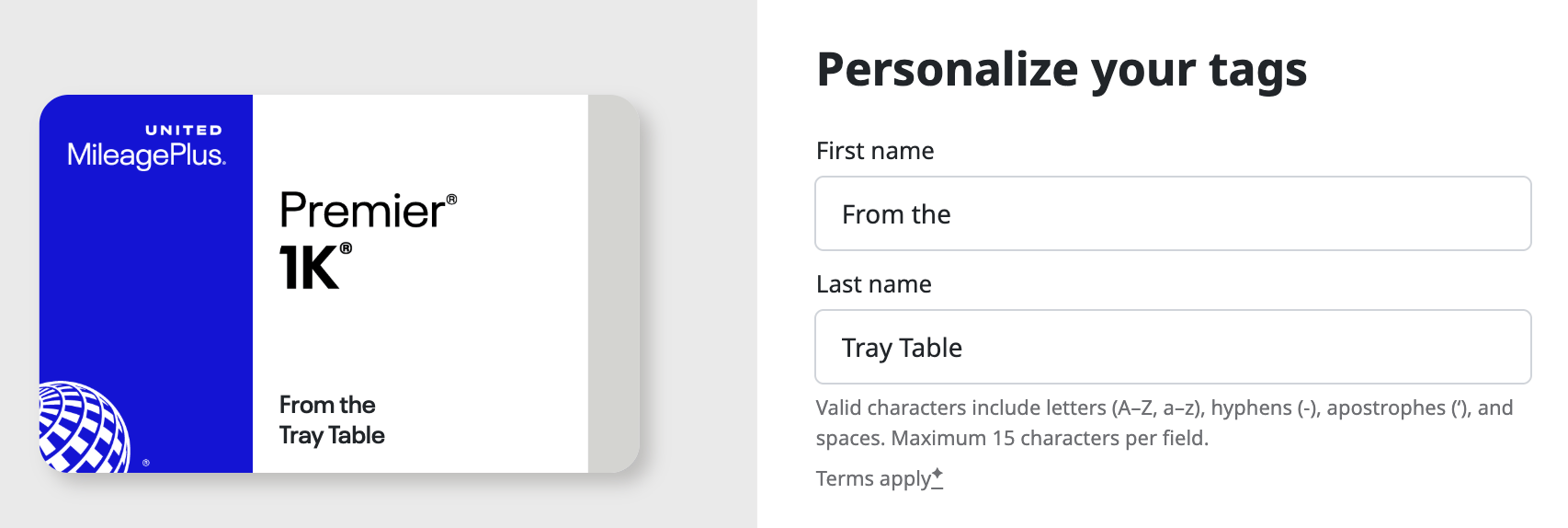Click the bold 1K emblem on the tag
Viewport: 1568px width, 528px height.
click(309, 269)
